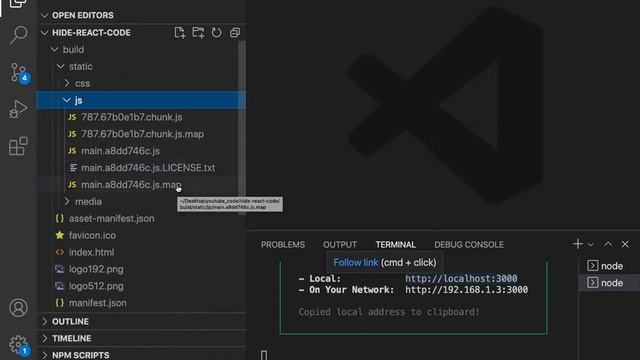Close the bottom panel

625,244
